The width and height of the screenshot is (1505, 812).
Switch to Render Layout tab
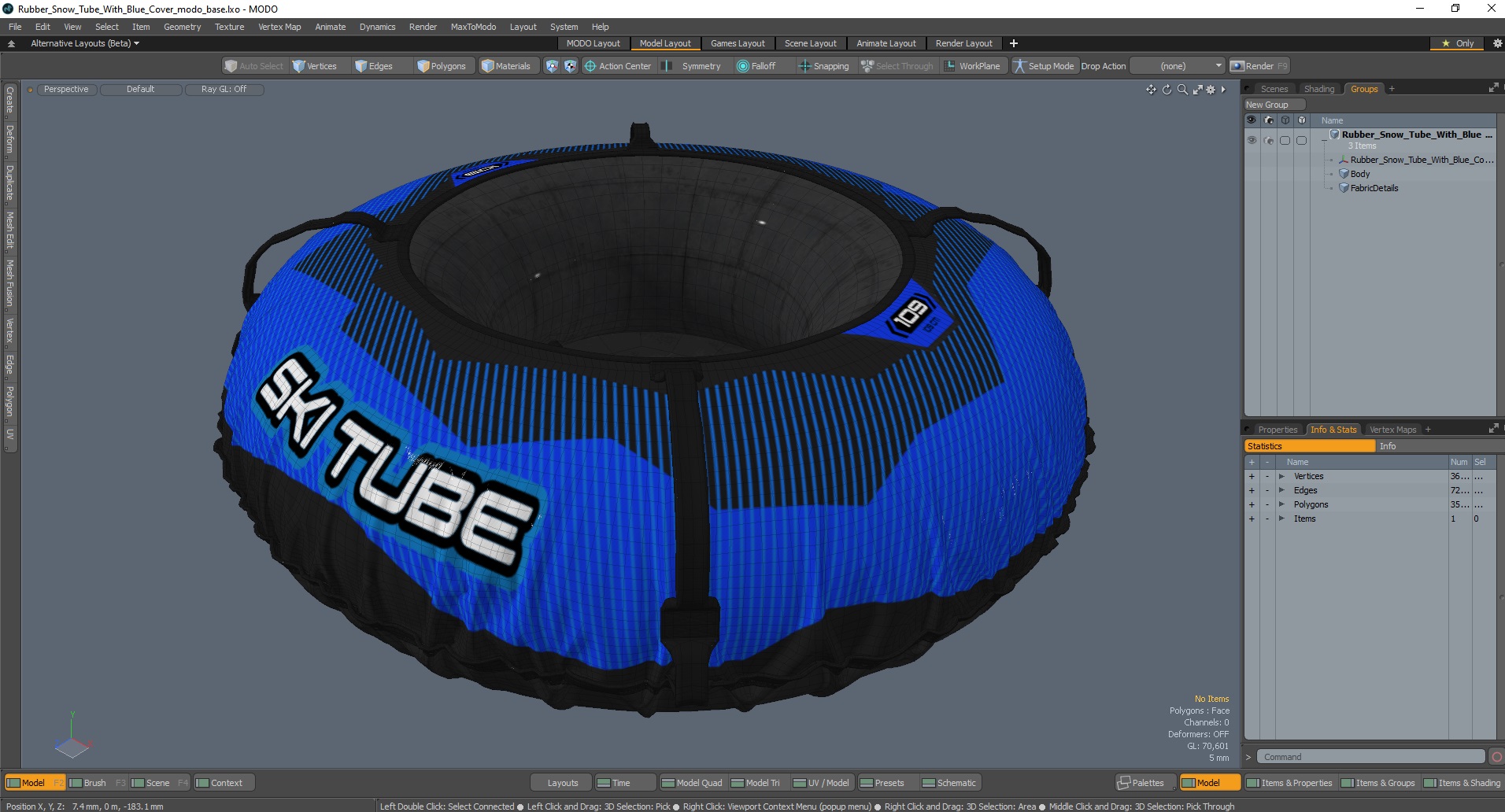click(x=963, y=43)
